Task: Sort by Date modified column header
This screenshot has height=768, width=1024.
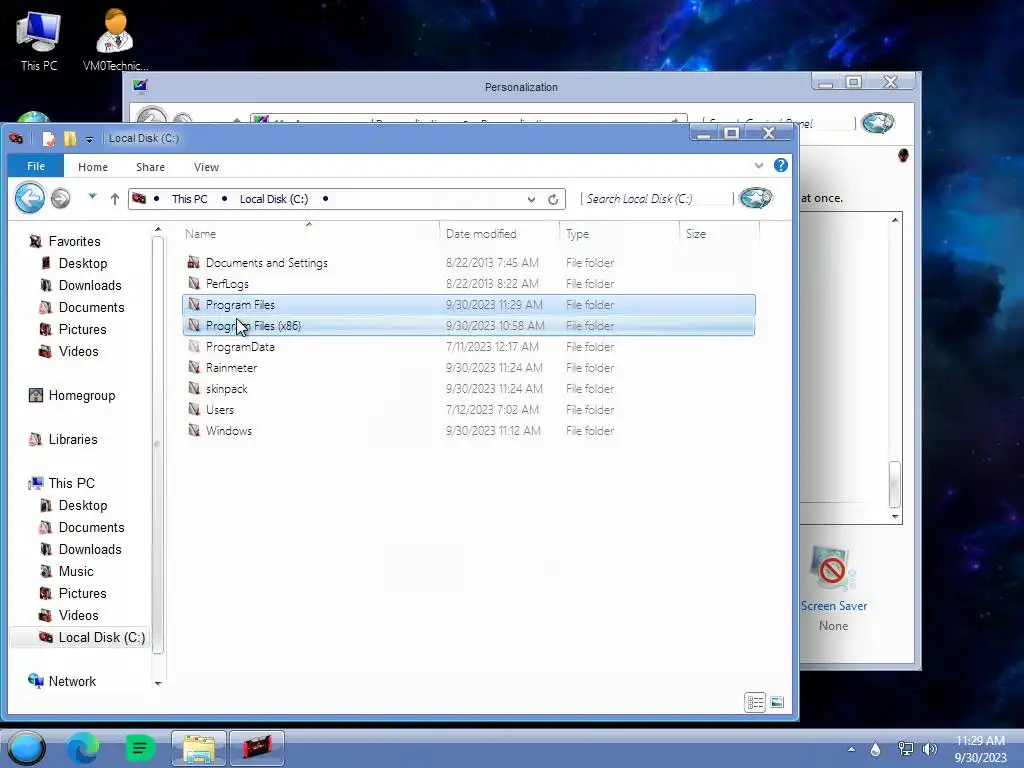Action: [x=500, y=234]
